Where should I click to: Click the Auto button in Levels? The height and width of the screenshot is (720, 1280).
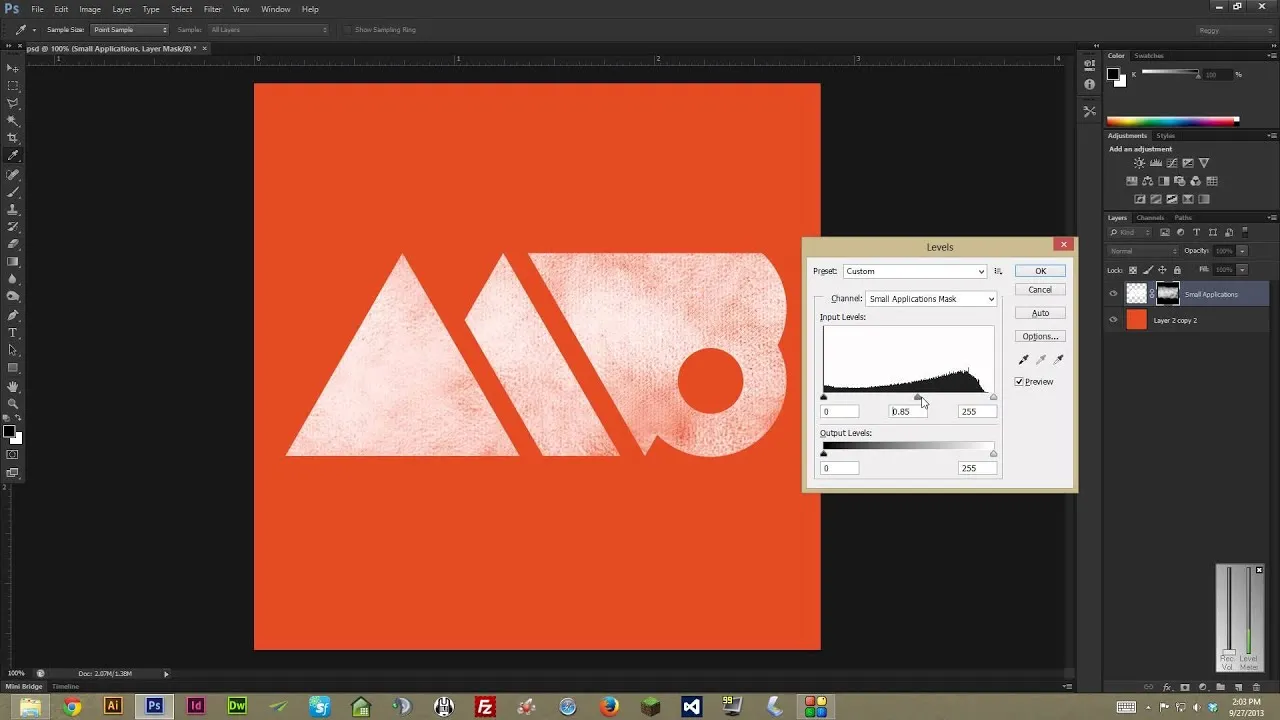coord(1040,312)
